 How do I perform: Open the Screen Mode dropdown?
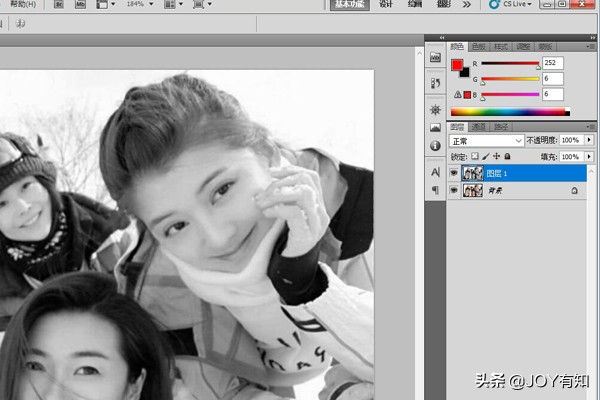point(202,5)
